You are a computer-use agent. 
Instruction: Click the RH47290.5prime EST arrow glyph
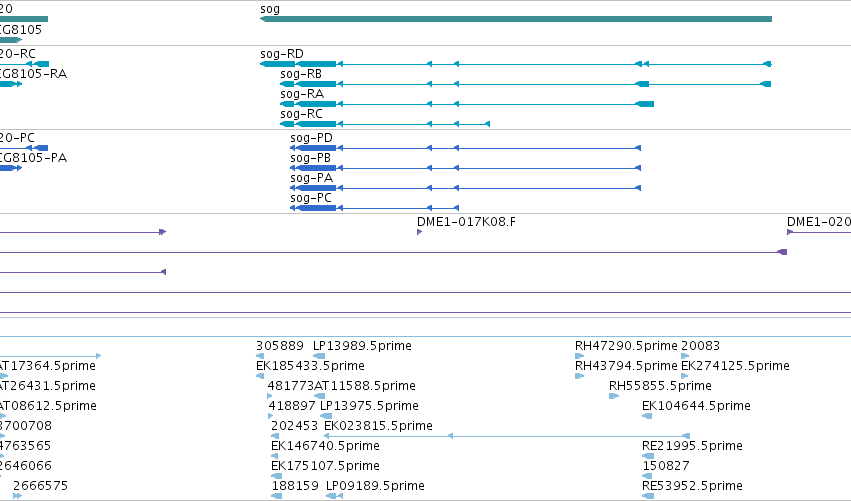click(580, 356)
